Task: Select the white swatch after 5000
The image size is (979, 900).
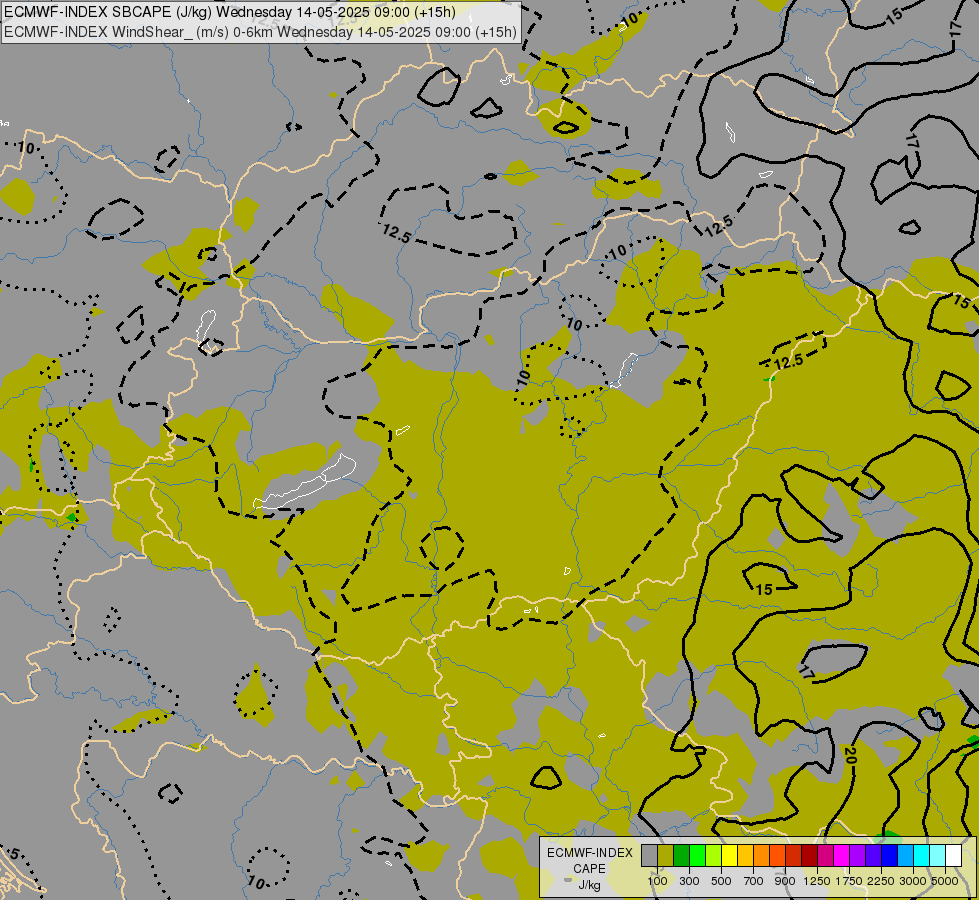Action: point(953,856)
